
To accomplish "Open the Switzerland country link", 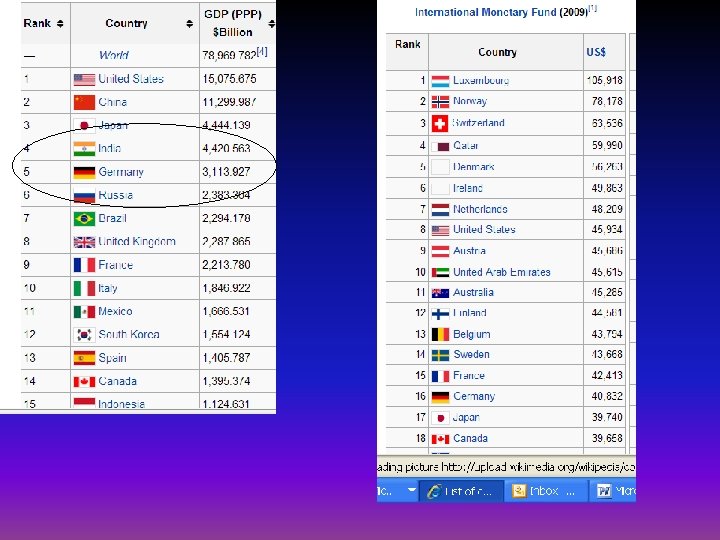I will pos(478,123).
